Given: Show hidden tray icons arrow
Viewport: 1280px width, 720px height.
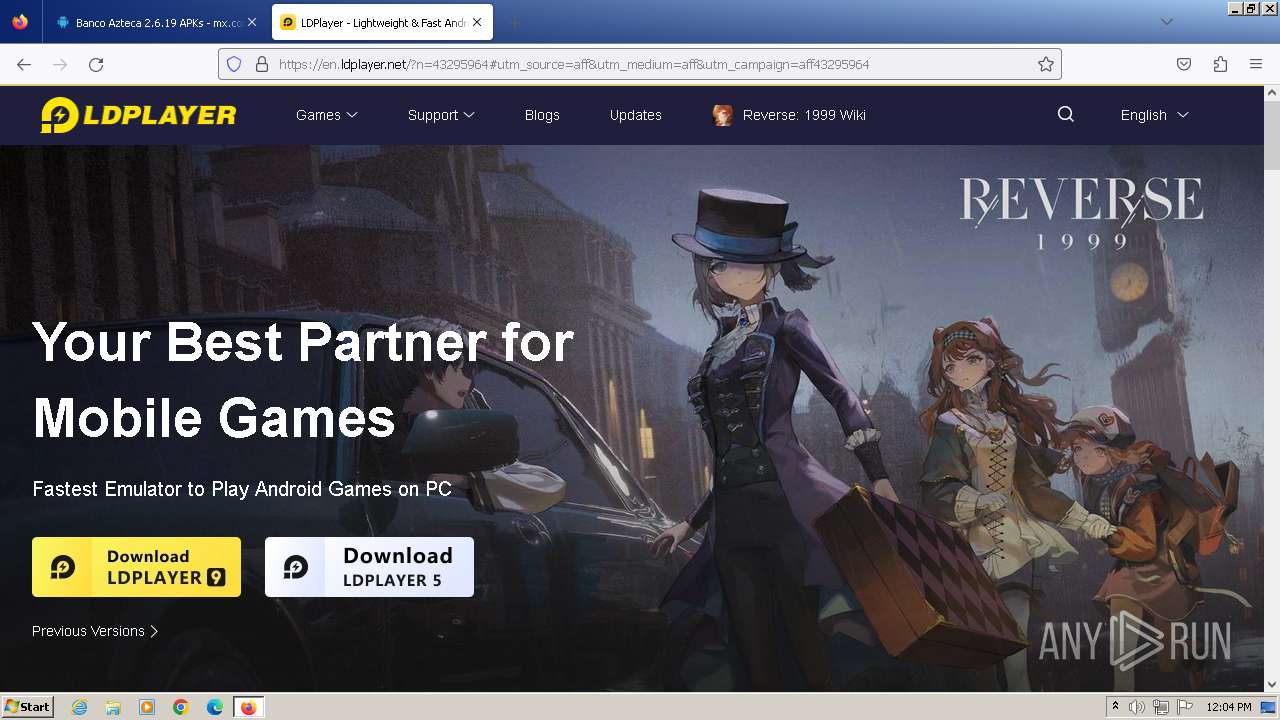Looking at the screenshot, I should click(1115, 707).
